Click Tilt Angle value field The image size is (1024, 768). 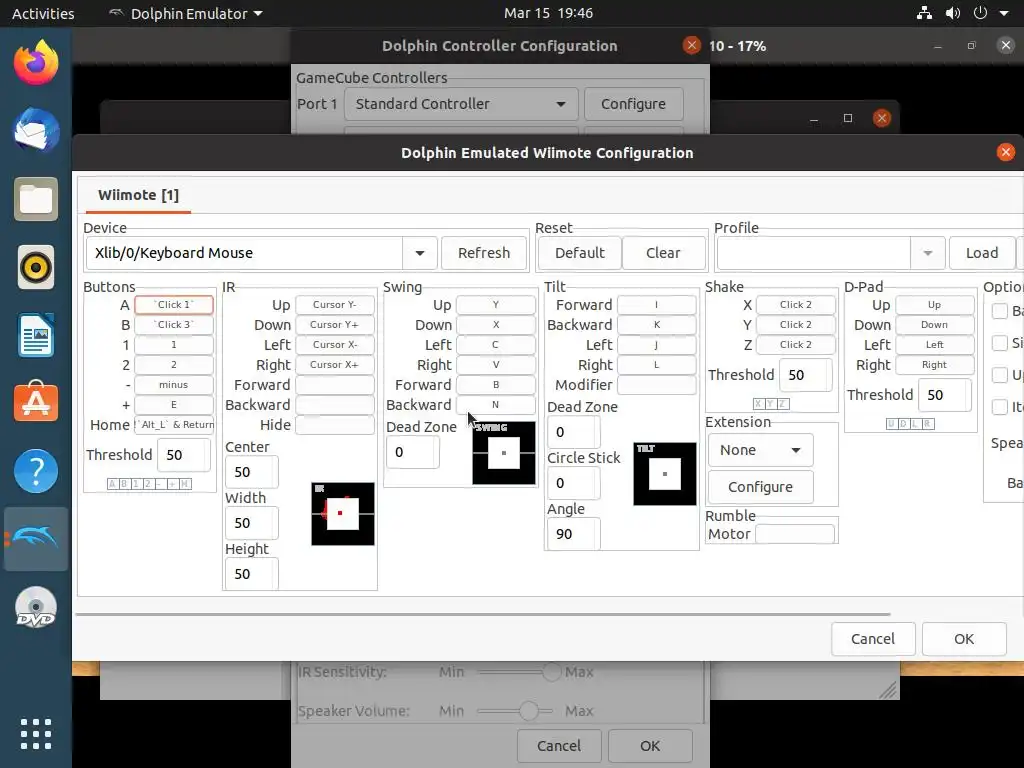(x=573, y=534)
